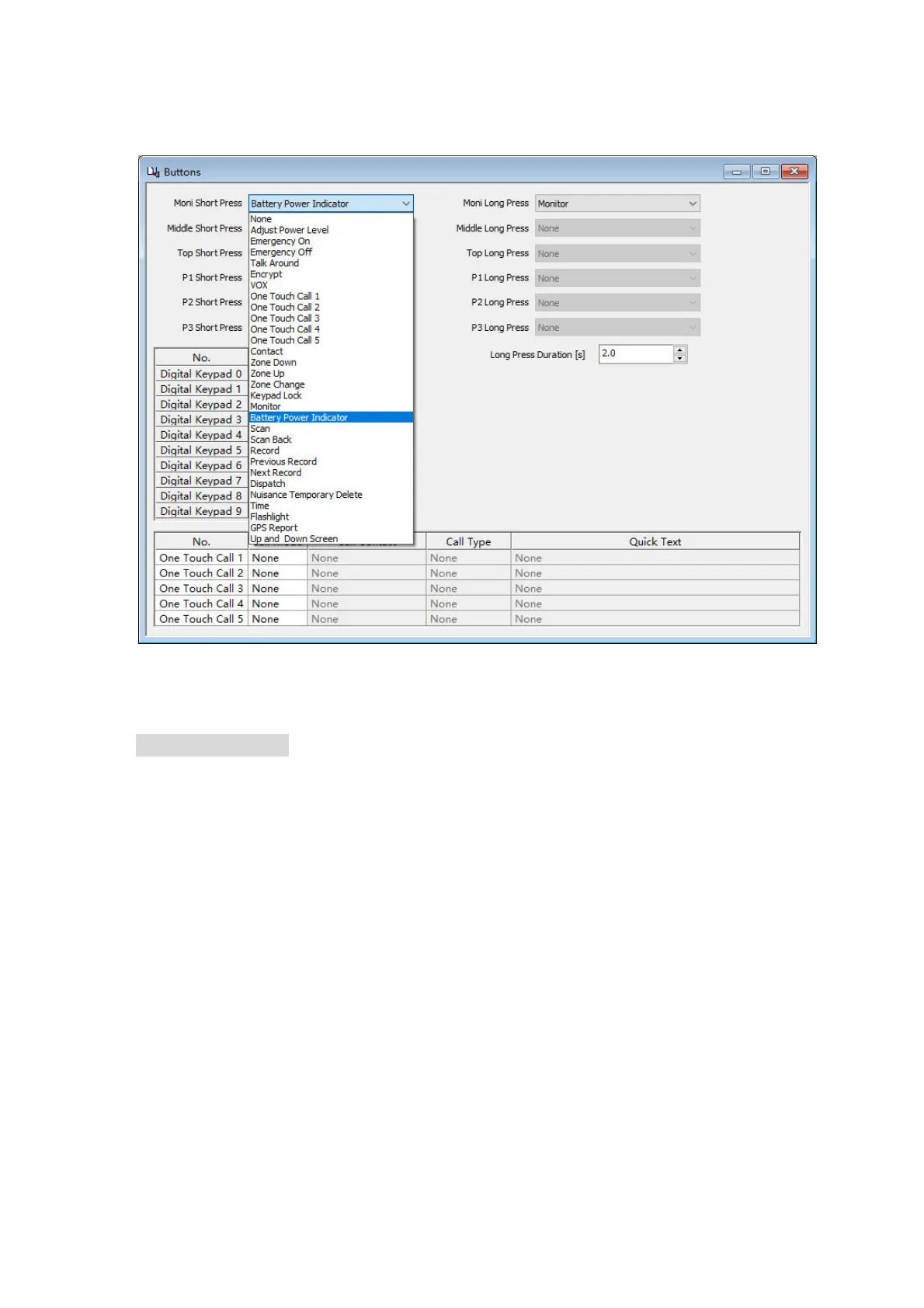Select Adjust Power Level option
This screenshot has height=1308, width=924.
tap(331, 230)
